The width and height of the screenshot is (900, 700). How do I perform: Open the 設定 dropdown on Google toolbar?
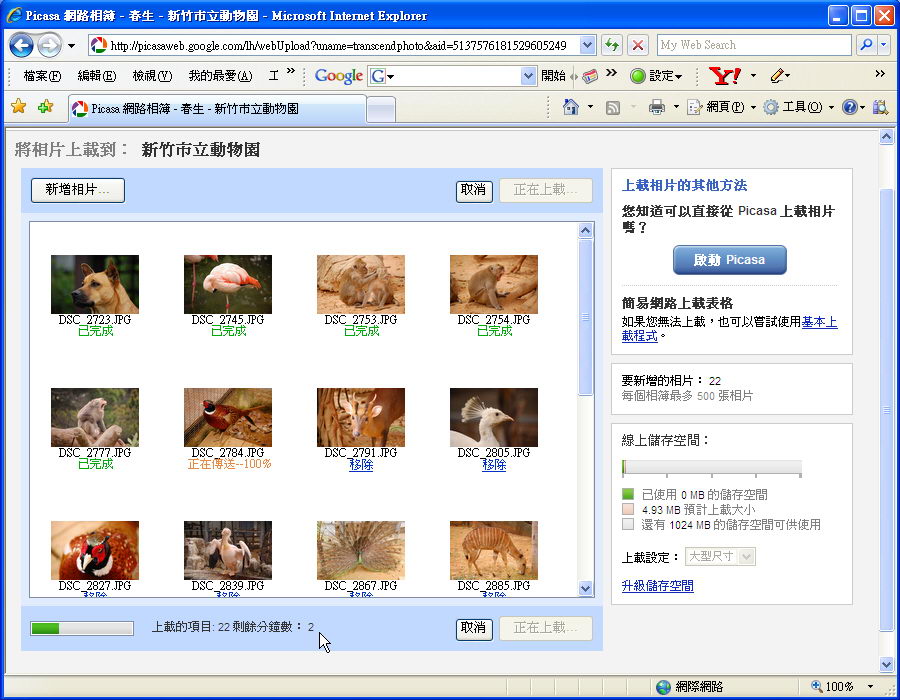pyautogui.click(x=678, y=76)
